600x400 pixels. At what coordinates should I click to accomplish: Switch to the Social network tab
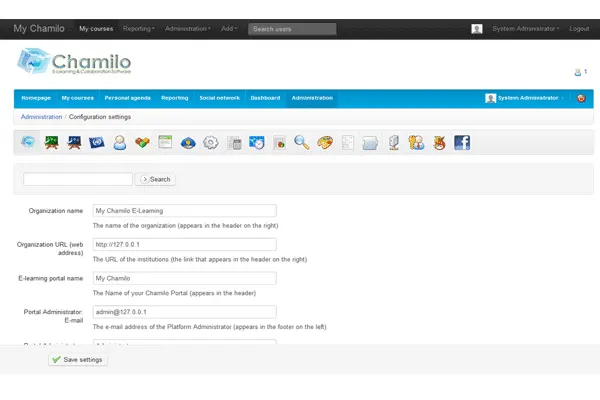point(219,98)
